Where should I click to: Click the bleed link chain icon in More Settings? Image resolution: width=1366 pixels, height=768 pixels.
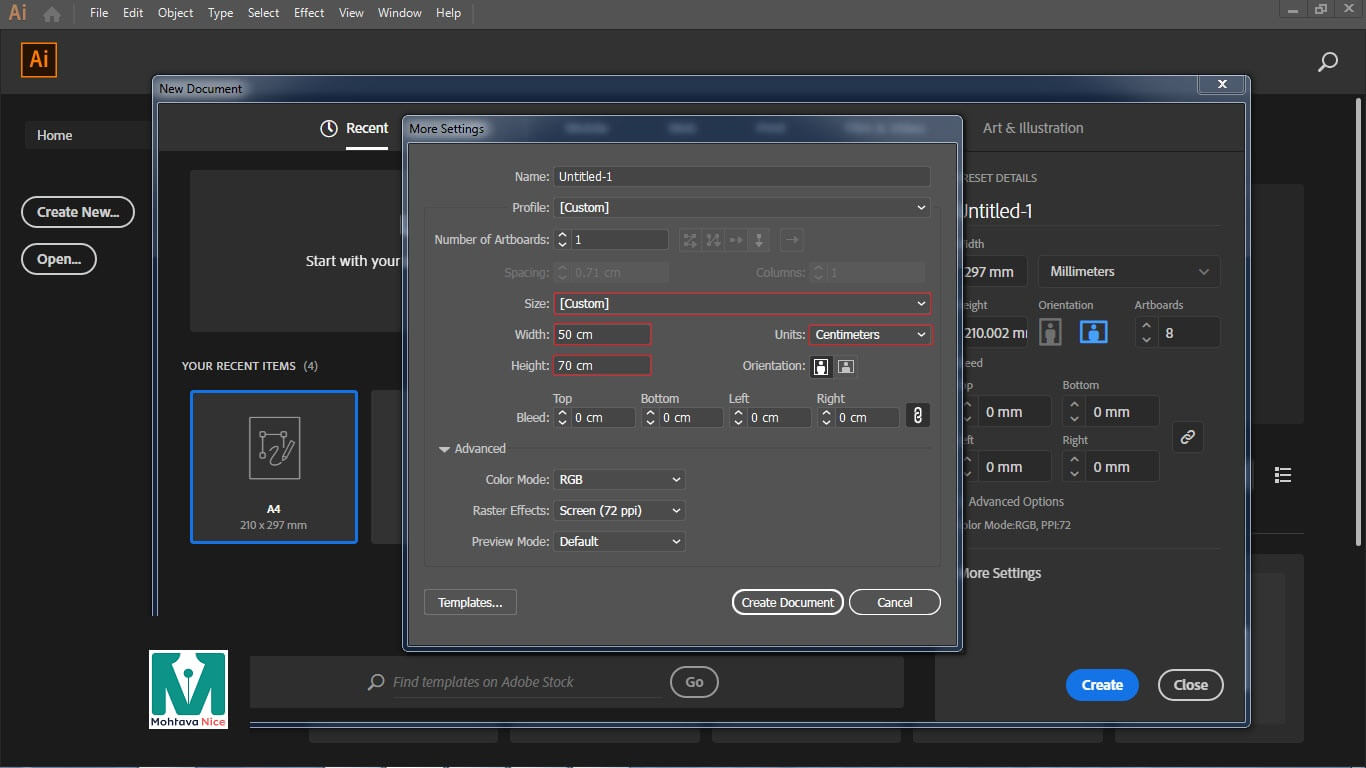(x=918, y=416)
